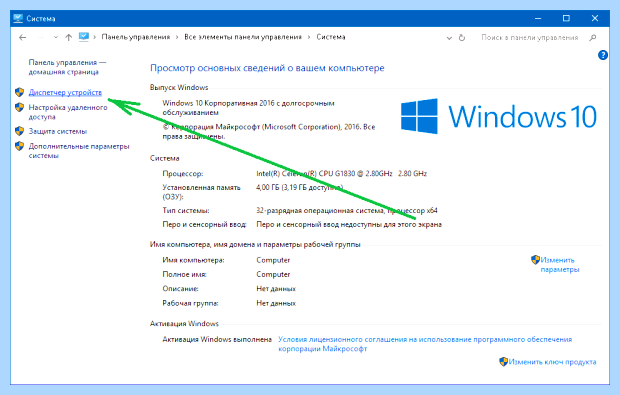Click Система breadcrumb in address bar
Screen dimensions: 620x395
(x=331, y=37)
